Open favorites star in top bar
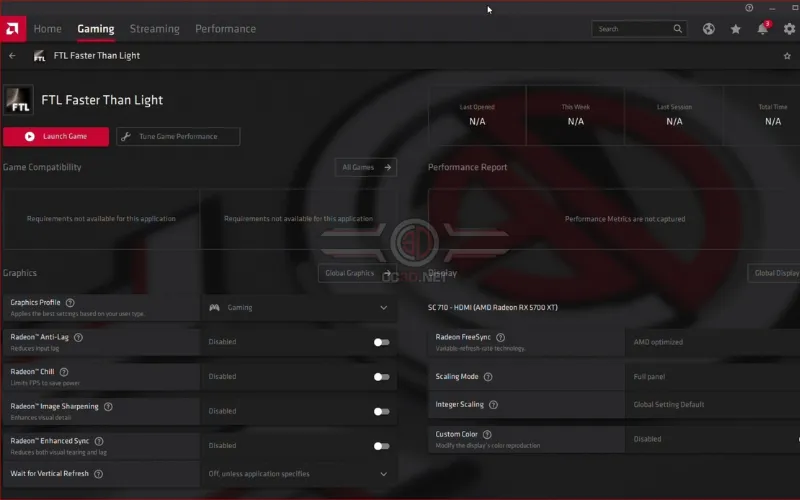800x500 pixels. [735, 29]
